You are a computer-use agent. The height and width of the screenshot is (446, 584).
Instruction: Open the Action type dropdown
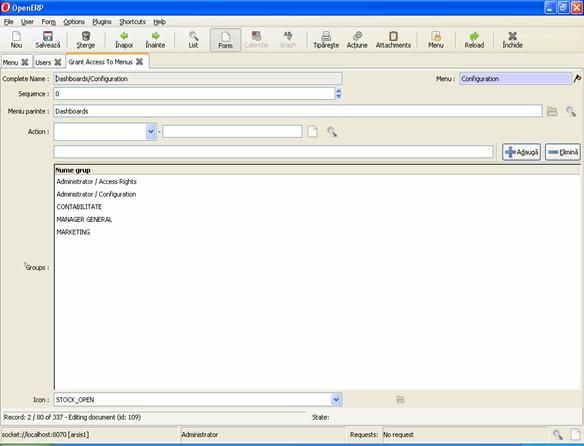pyautogui.click(x=151, y=132)
